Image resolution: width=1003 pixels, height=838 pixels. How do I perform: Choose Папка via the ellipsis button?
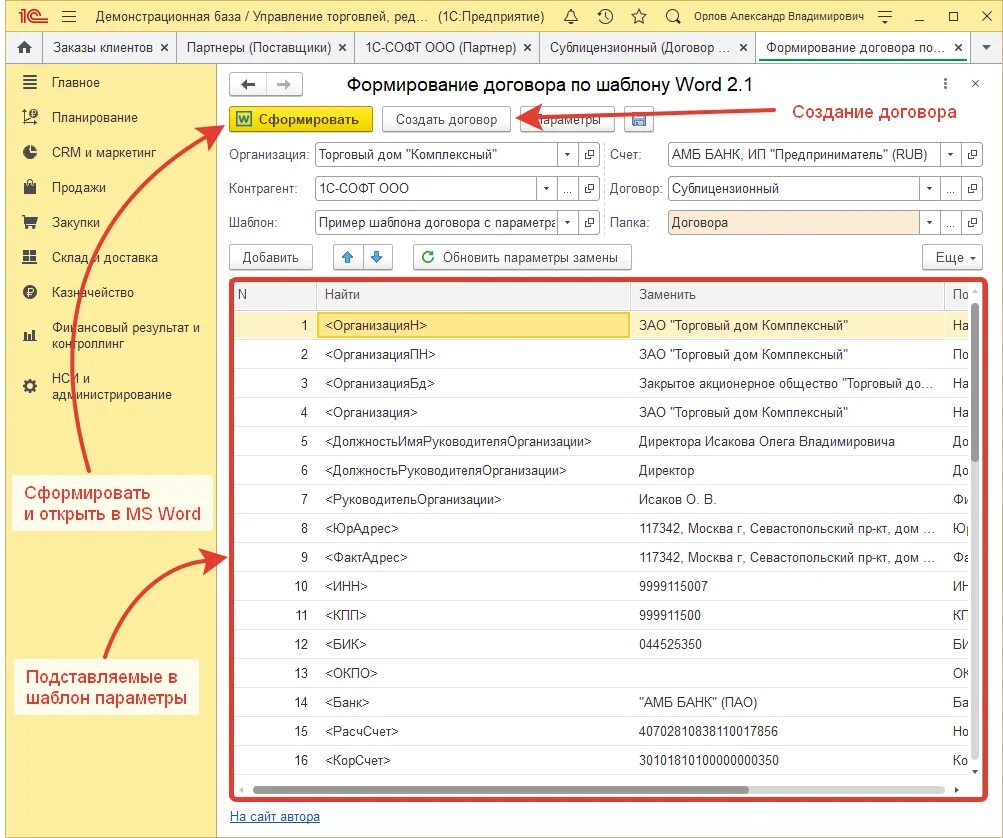click(951, 223)
